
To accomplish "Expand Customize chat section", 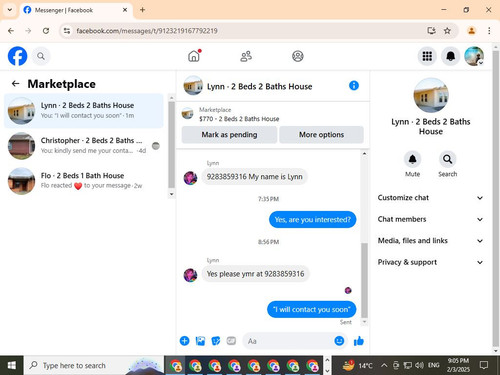I will [430, 198].
